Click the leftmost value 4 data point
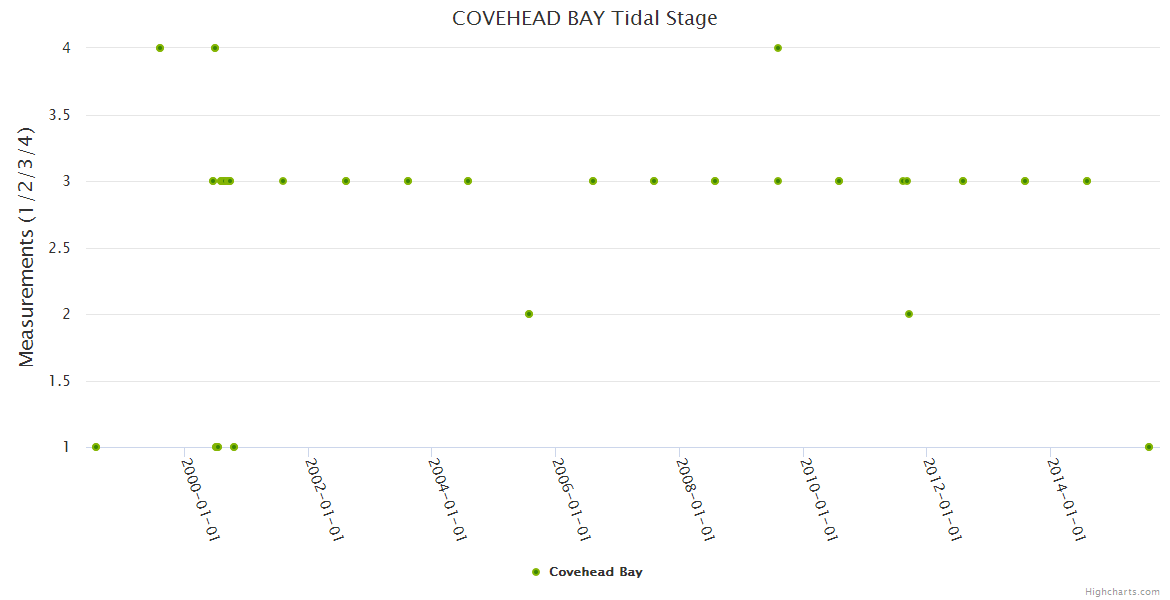Viewport: 1170px width, 600px height. click(x=160, y=48)
